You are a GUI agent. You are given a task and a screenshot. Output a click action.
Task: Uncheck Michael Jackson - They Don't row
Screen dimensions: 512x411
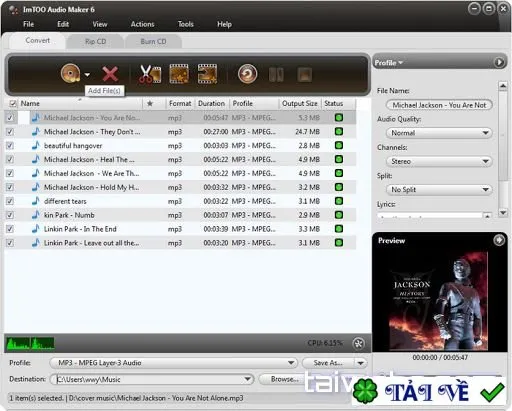pos(10,132)
